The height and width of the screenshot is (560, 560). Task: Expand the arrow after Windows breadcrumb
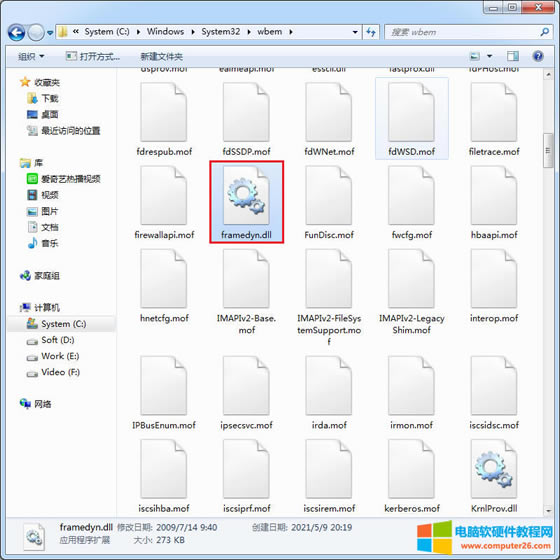[193, 32]
